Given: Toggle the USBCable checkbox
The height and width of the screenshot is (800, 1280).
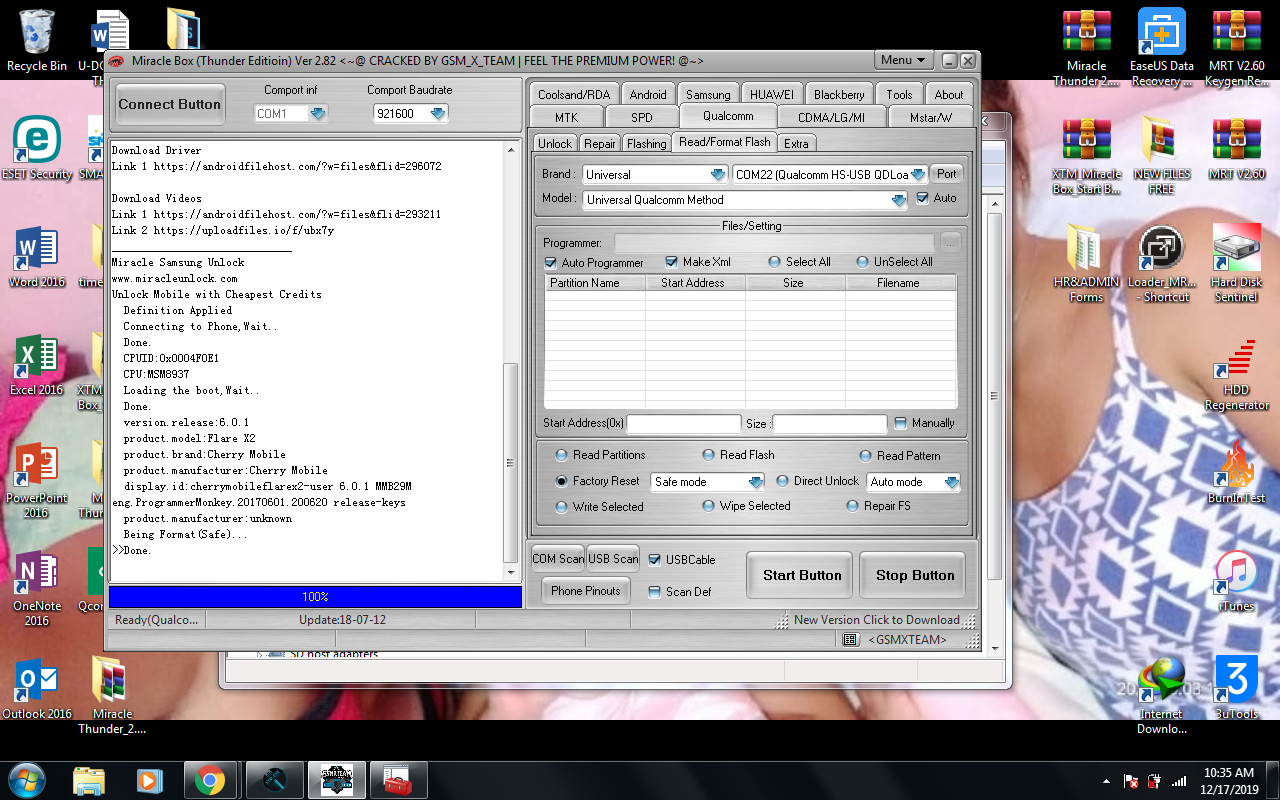Looking at the screenshot, I should point(654,560).
